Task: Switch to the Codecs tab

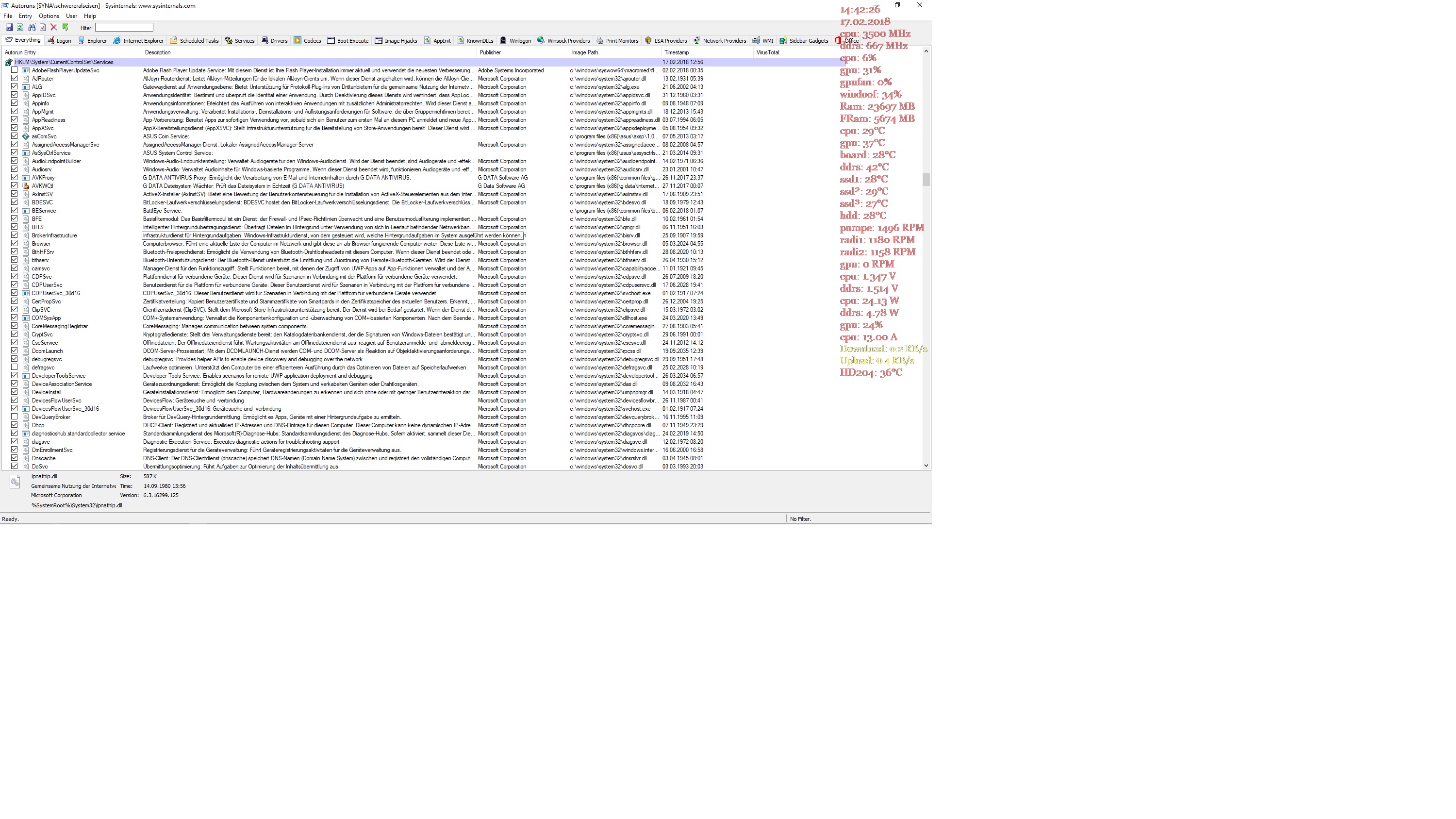Action: 308,41
